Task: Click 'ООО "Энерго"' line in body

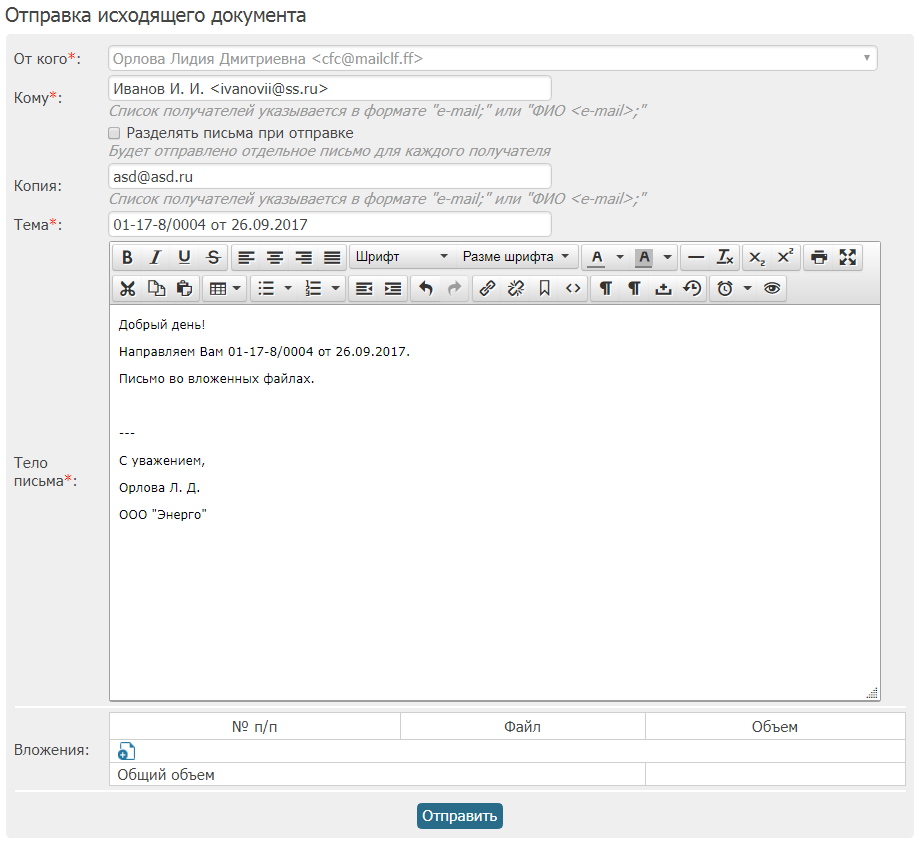Action: point(163,515)
